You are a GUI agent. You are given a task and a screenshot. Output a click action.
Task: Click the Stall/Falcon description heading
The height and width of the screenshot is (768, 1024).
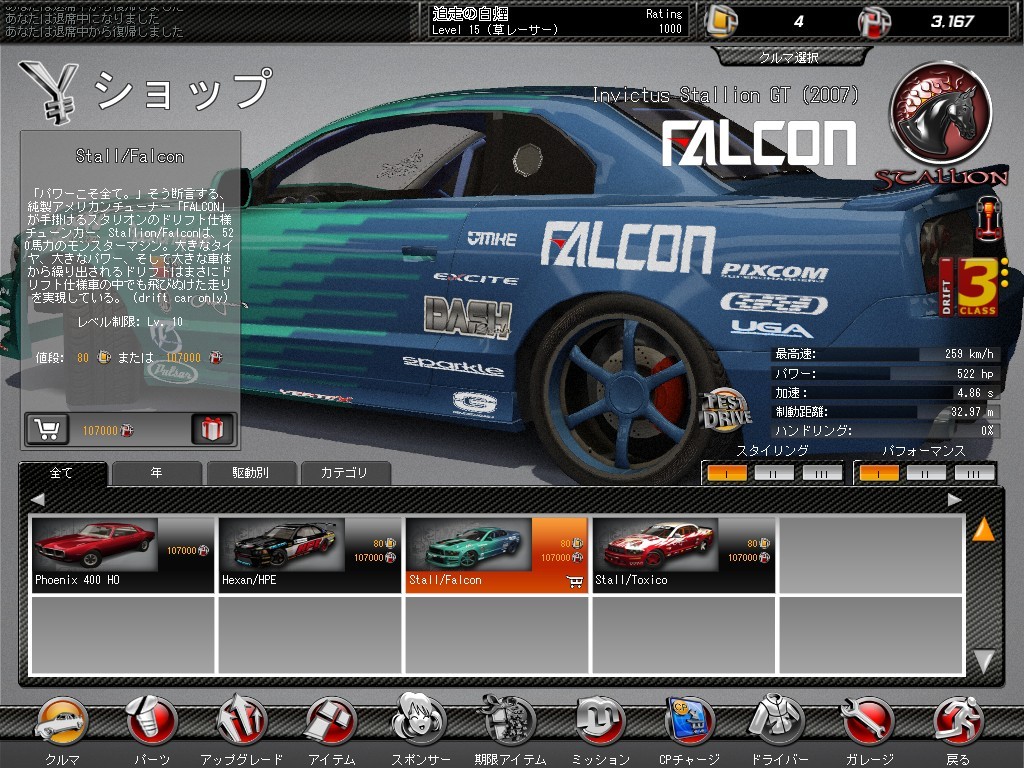click(x=130, y=157)
